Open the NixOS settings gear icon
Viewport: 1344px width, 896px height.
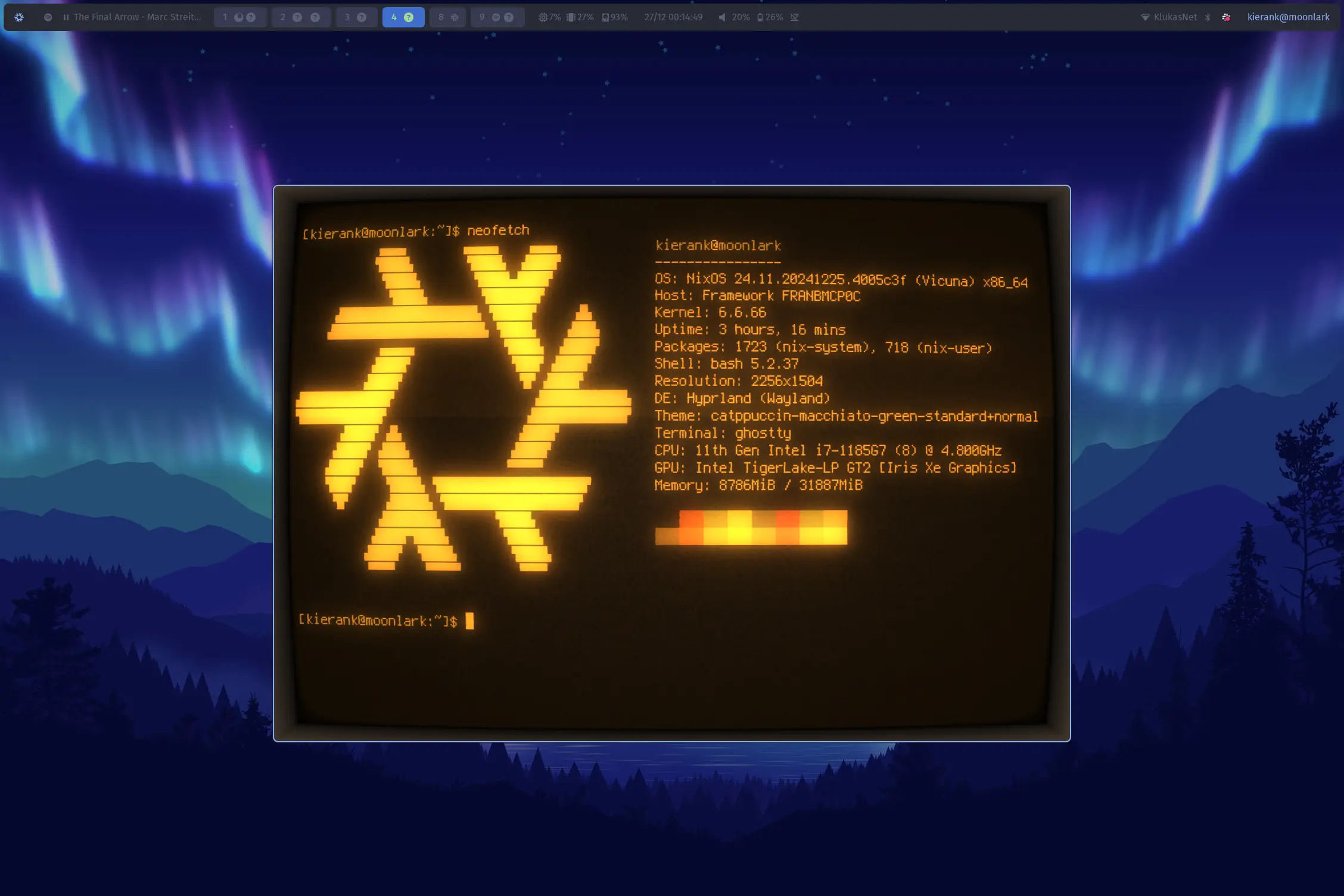pos(19,17)
